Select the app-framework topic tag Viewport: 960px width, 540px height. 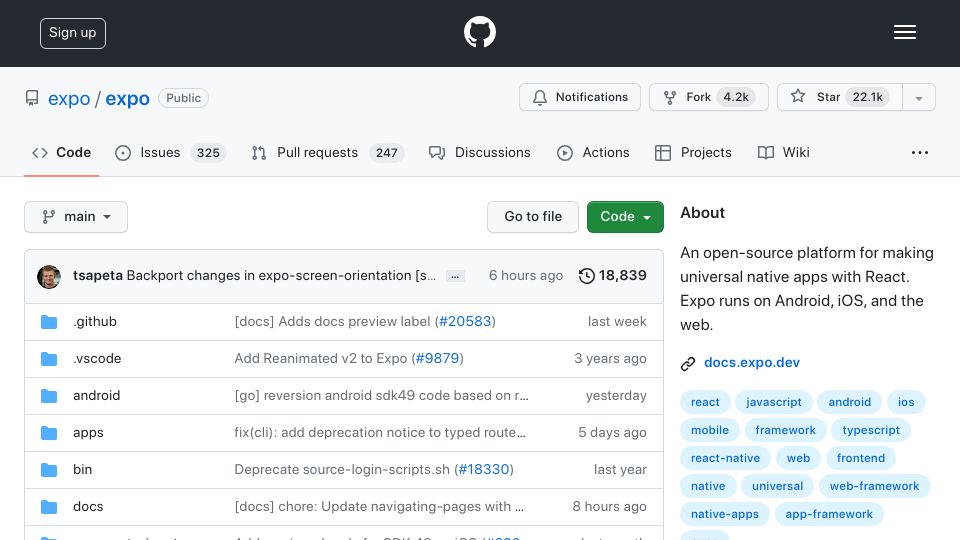[829, 515]
